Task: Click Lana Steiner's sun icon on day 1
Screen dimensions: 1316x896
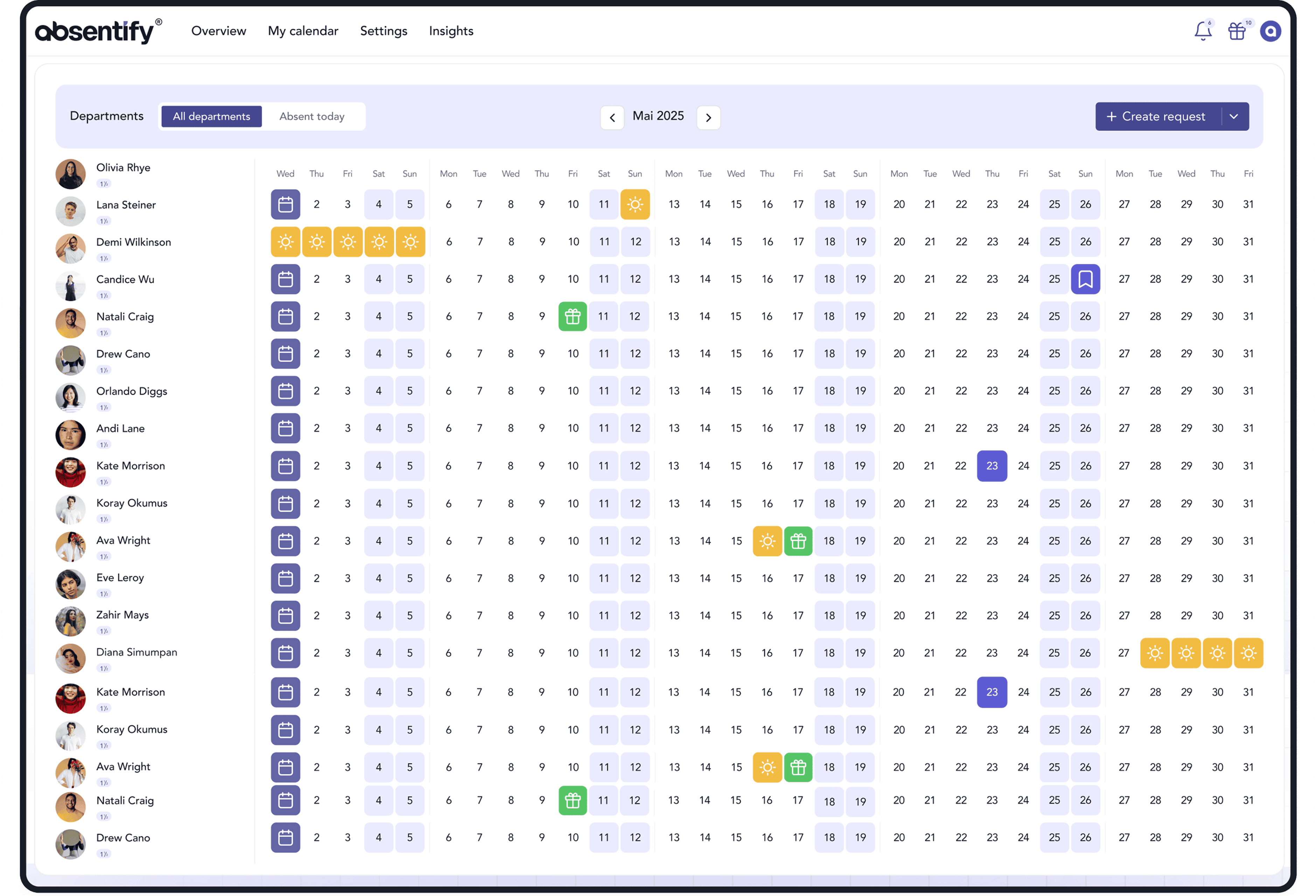Action: point(285,242)
